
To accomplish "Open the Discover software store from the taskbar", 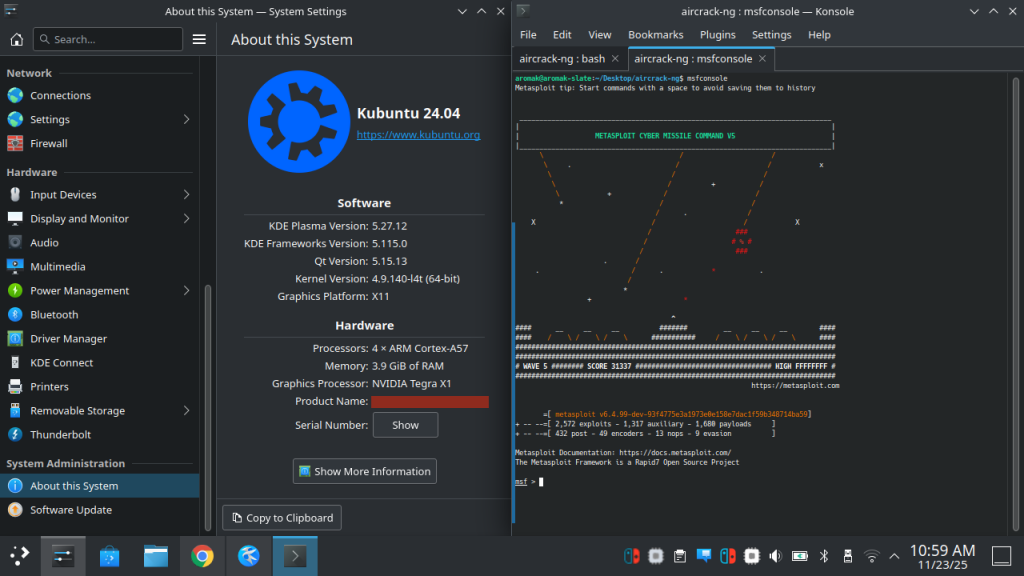I will coord(109,555).
